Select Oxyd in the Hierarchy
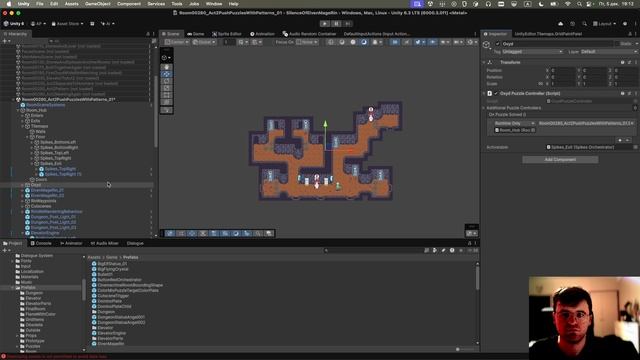 pos(36,185)
